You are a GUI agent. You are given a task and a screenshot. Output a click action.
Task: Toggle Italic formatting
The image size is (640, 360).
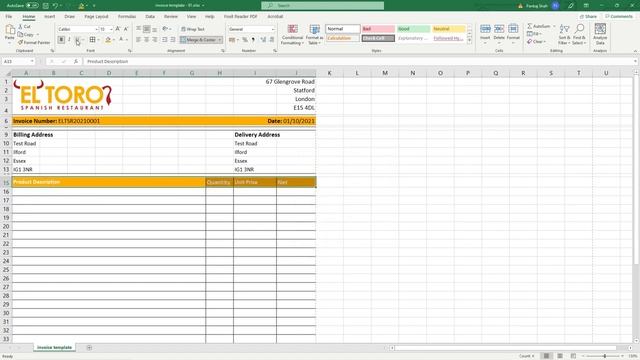(69, 40)
